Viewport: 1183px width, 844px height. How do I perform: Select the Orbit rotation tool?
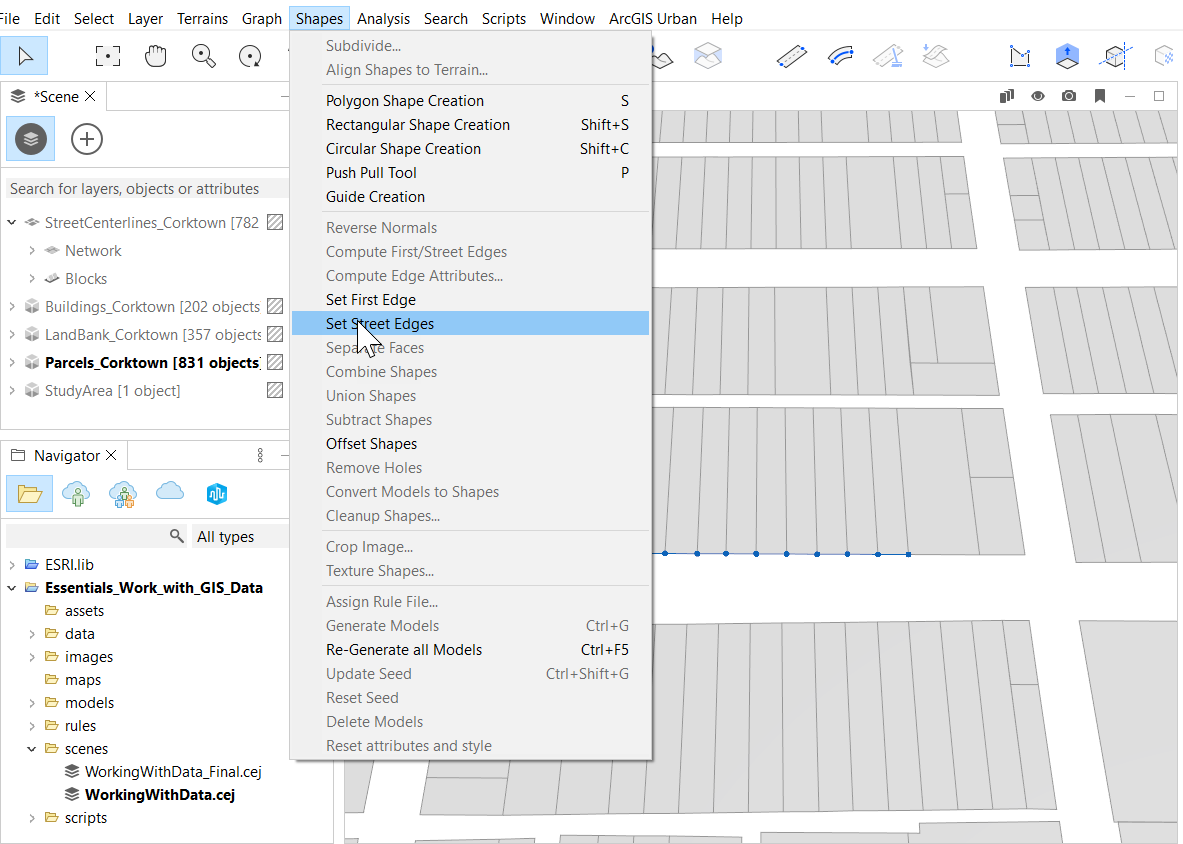click(249, 56)
